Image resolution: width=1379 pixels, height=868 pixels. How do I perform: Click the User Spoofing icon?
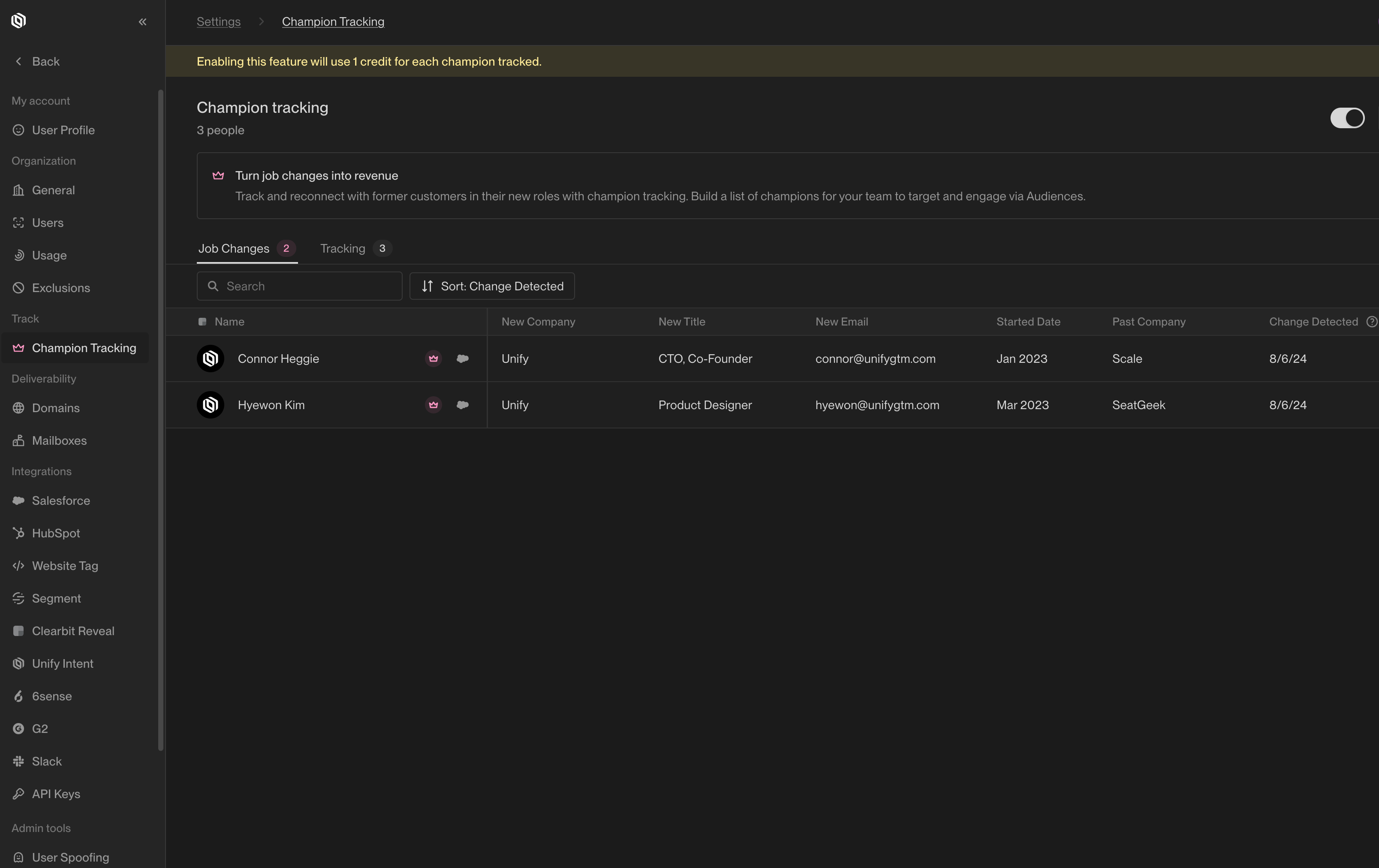point(18,858)
